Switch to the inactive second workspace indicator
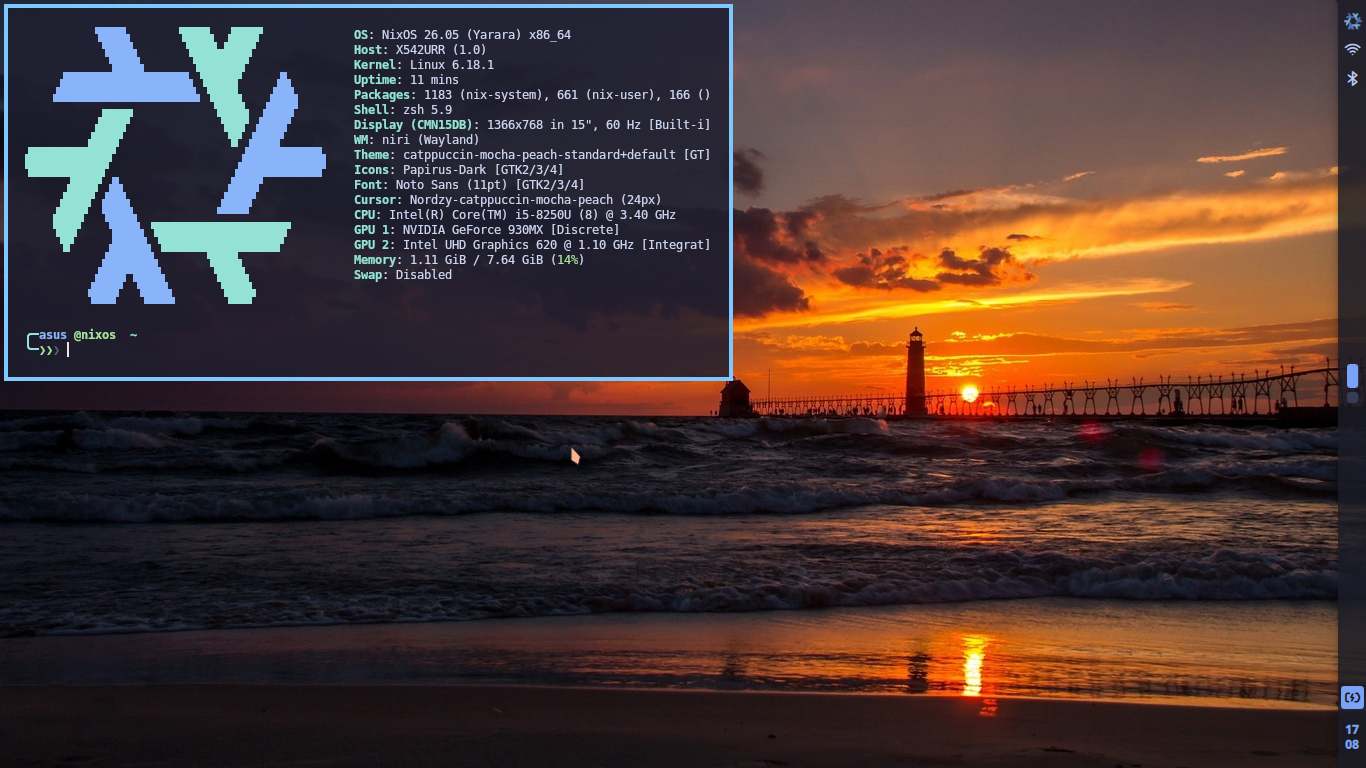This screenshot has height=768, width=1366. pos(1352,397)
